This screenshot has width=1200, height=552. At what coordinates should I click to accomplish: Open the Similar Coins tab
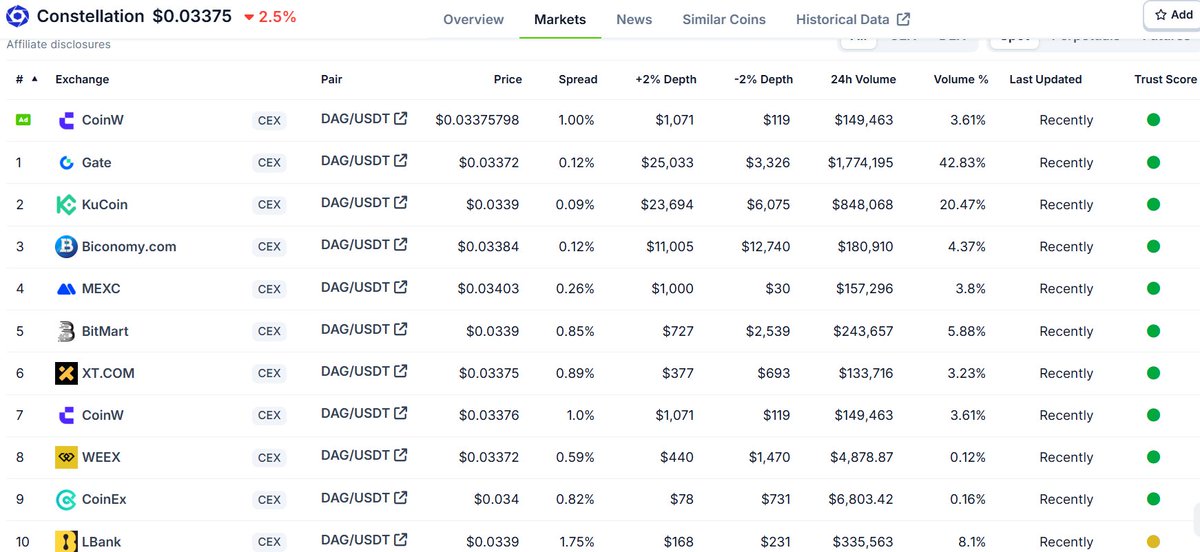tap(724, 19)
